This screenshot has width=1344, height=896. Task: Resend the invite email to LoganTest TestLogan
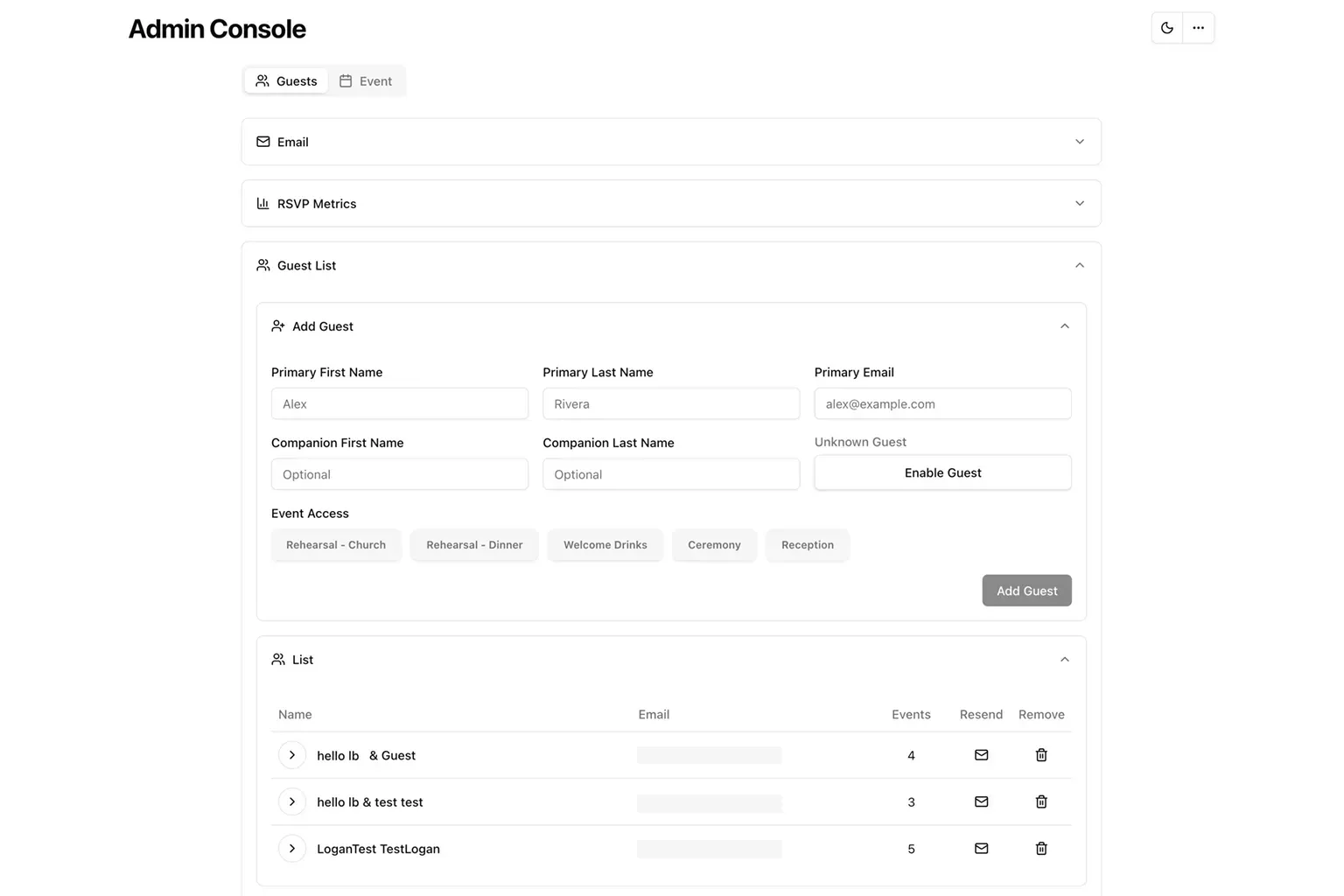coord(981,848)
